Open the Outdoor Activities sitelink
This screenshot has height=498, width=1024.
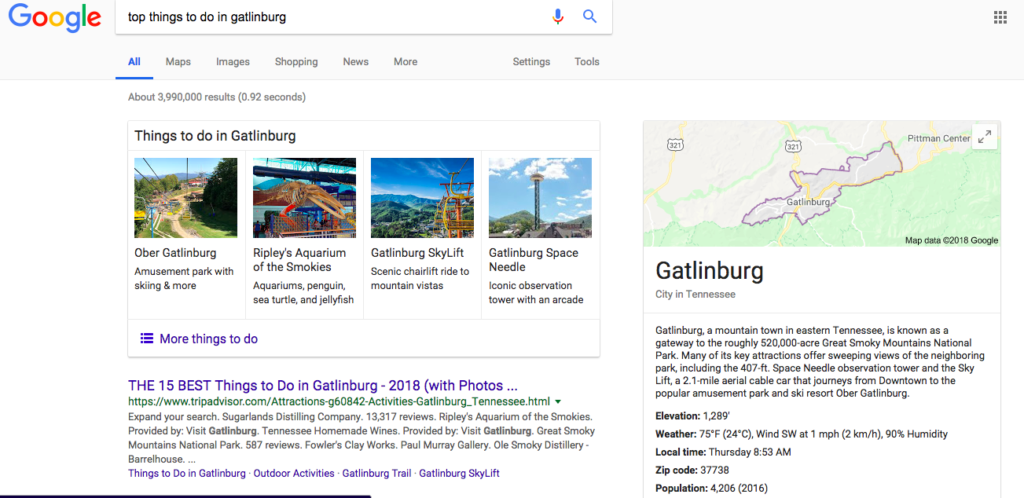pyautogui.click(x=294, y=473)
